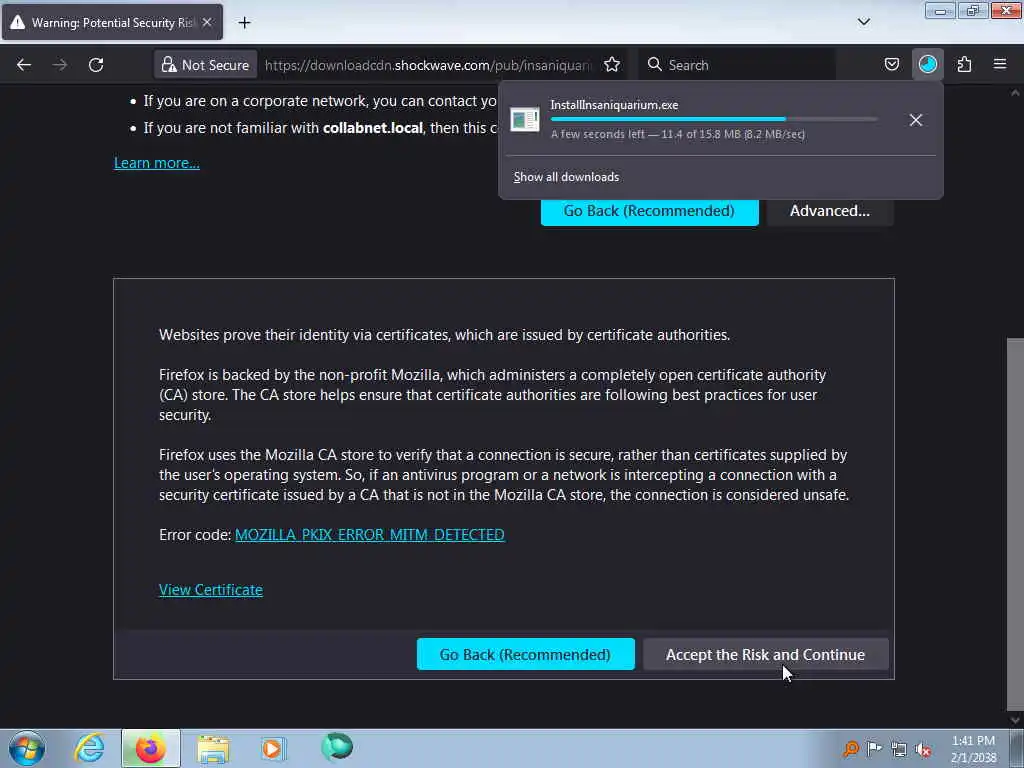Image resolution: width=1024 pixels, height=768 pixels.
Task: Click the Firefox taskbar icon
Action: (151, 748)
